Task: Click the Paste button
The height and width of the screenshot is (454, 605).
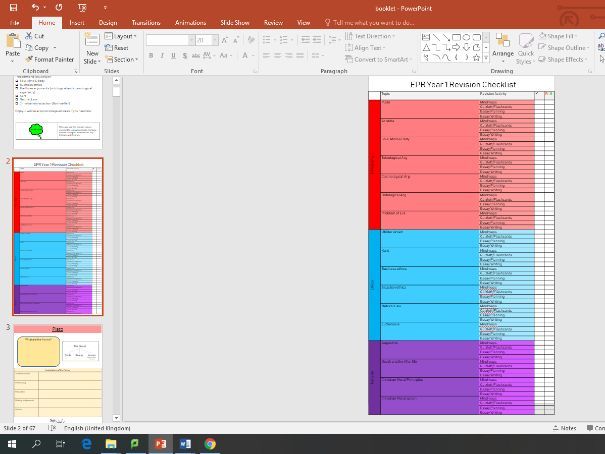Action: pyautogui.click(x=13, y=47)
